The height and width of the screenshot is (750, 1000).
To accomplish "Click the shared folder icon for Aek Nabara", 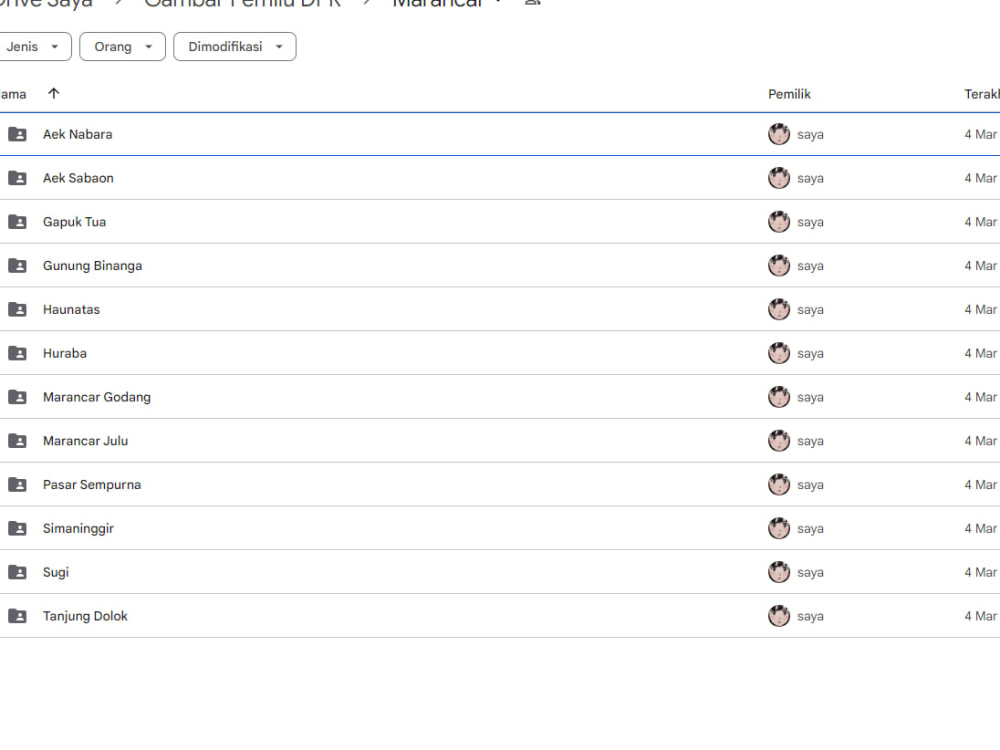I will [x=17, y=135].
